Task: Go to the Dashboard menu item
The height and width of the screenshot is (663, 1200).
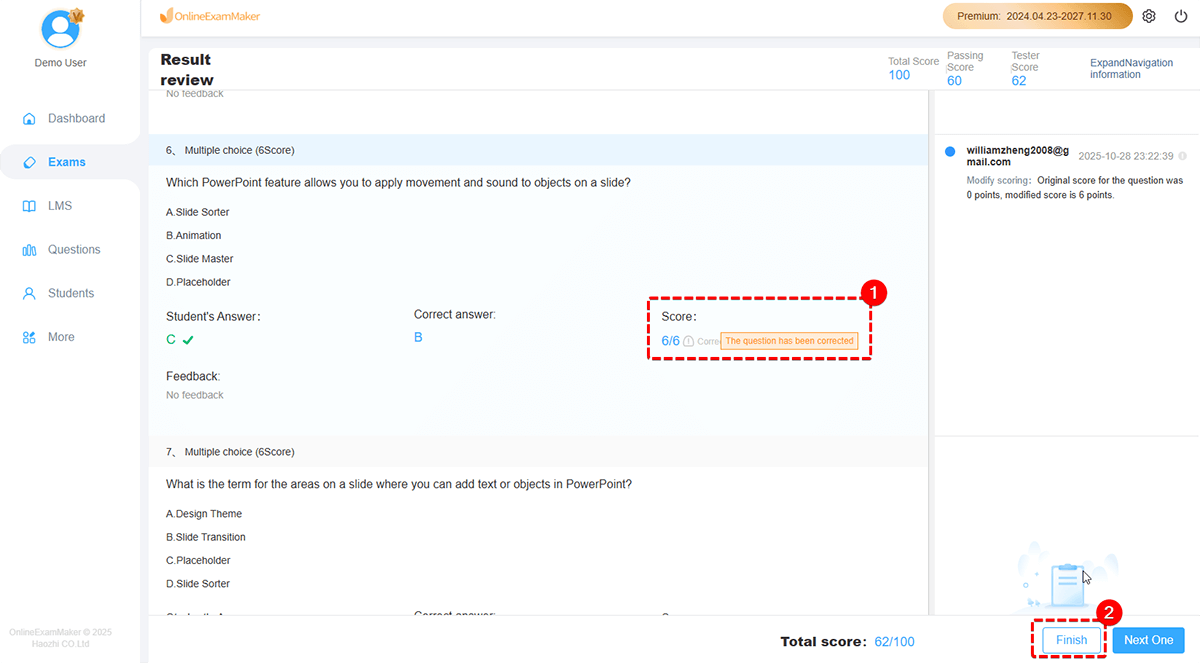Action: pyautogui.click(x=76, y=119)
